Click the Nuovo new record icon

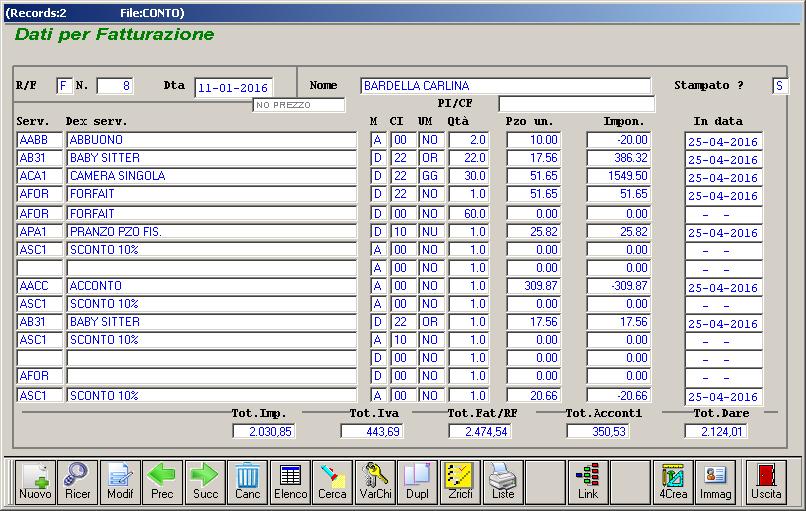click(35, 481)
